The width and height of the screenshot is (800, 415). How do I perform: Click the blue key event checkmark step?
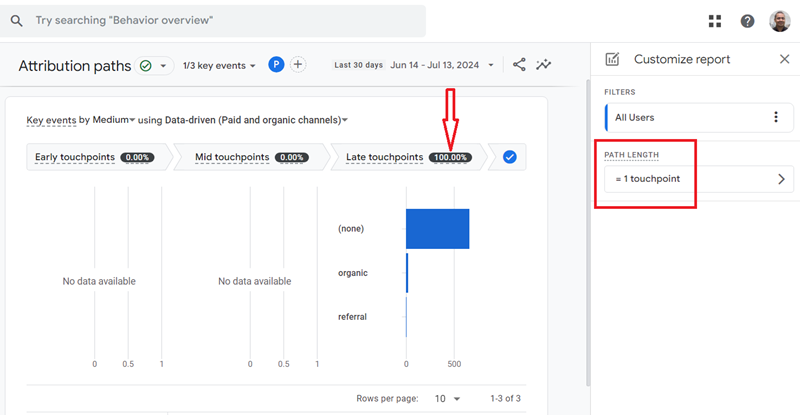509,157
